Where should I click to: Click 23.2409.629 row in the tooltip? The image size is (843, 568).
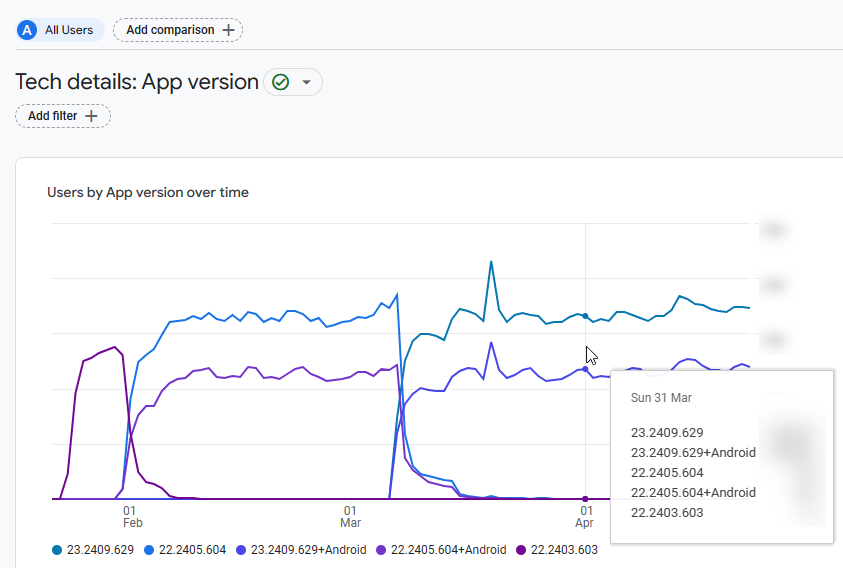pyautogui.click(x=667, y=432)
